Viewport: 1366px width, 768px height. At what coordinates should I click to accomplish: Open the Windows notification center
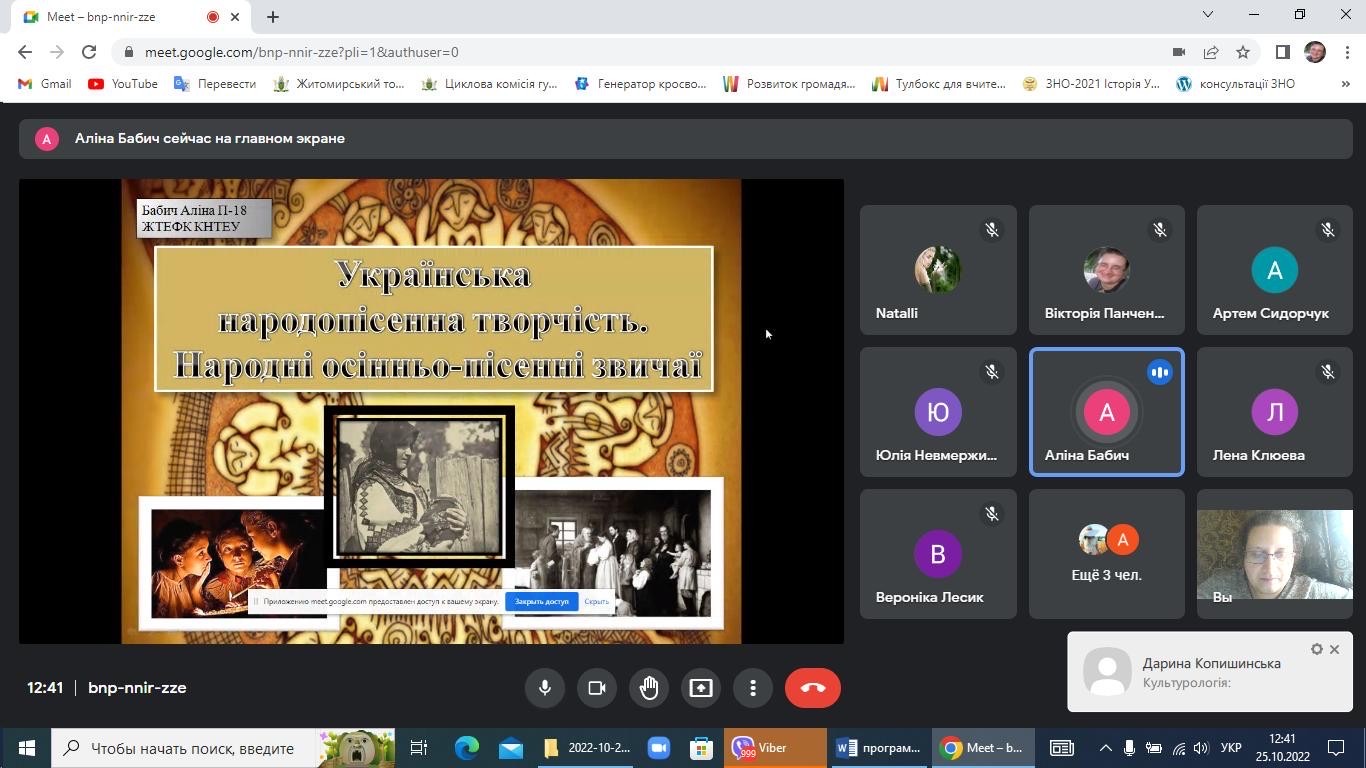[1336, 748]
